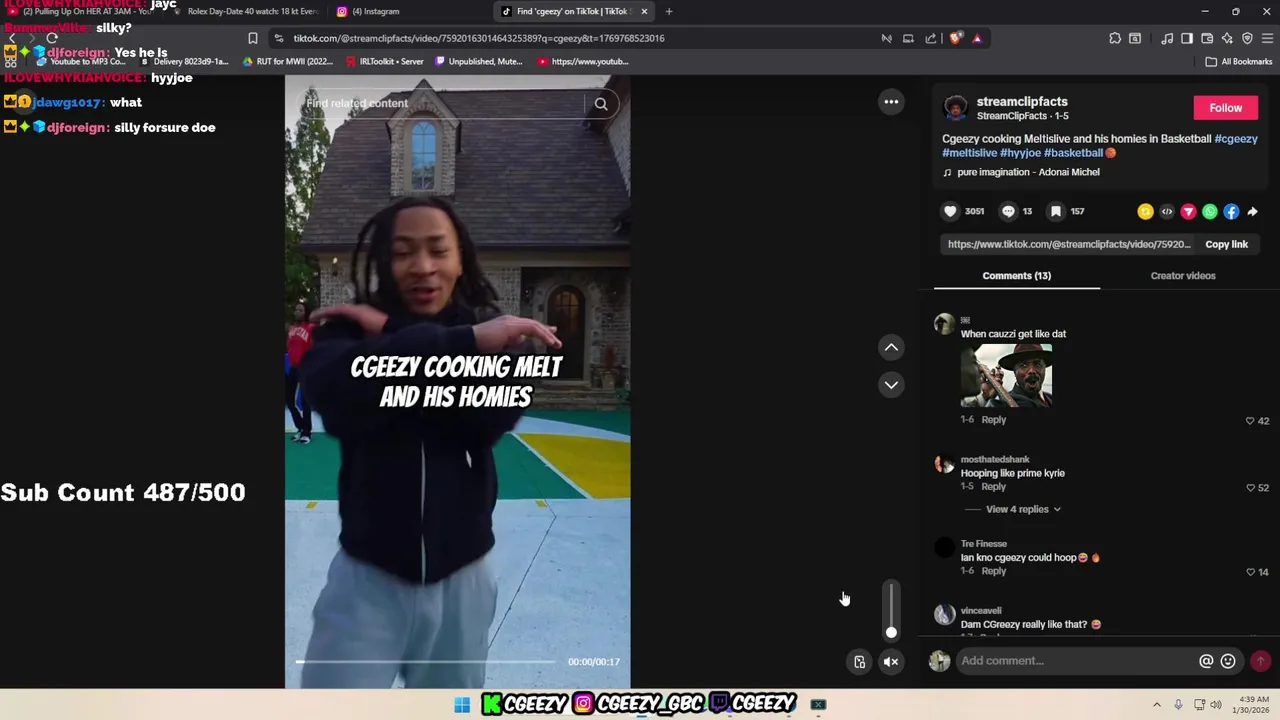1280x720 pixels.
Task: Open streamclipfacts profile name
Action: 1022,102
